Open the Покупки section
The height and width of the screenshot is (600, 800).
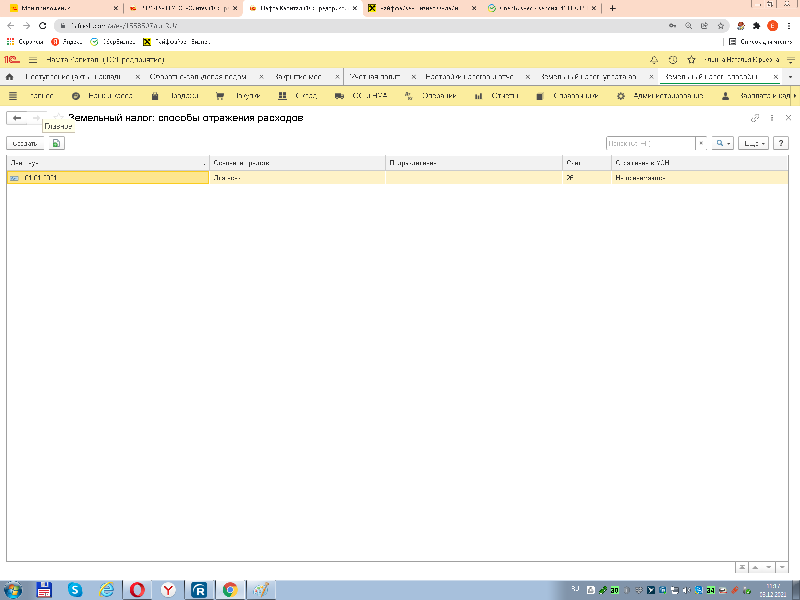point(238,95)
